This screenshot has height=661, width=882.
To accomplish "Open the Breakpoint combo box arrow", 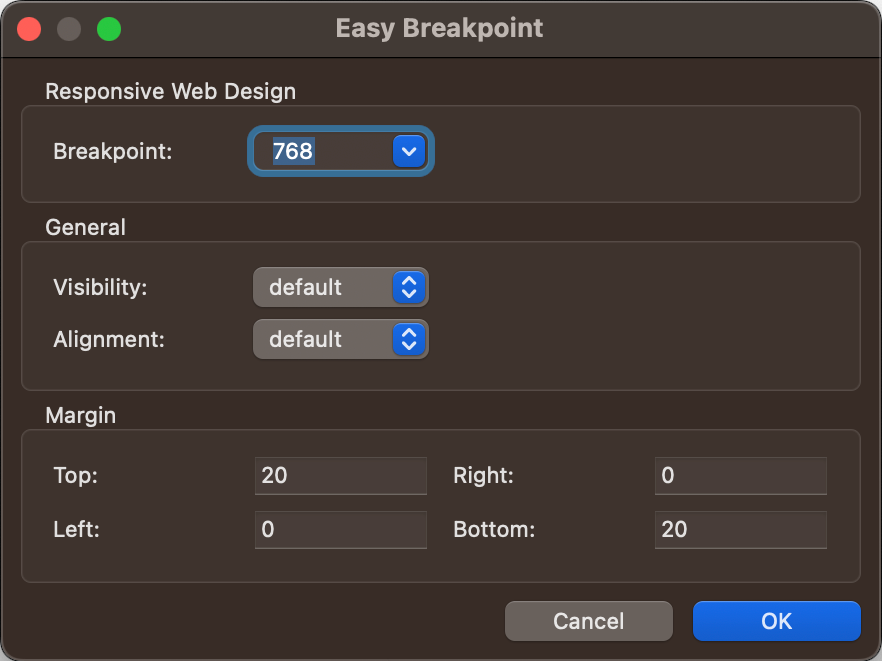I will click(409, 151).
